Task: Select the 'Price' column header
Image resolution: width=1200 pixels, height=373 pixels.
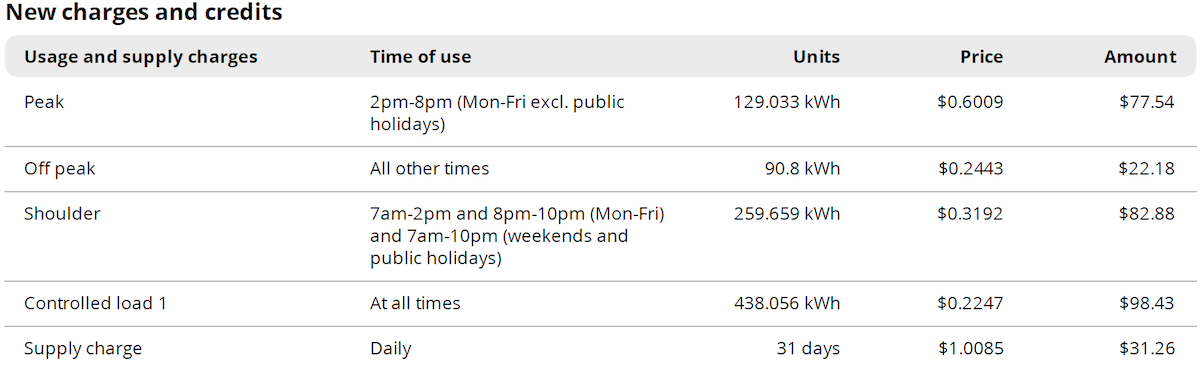Action: pyautogui.click(x=981, y=57)
